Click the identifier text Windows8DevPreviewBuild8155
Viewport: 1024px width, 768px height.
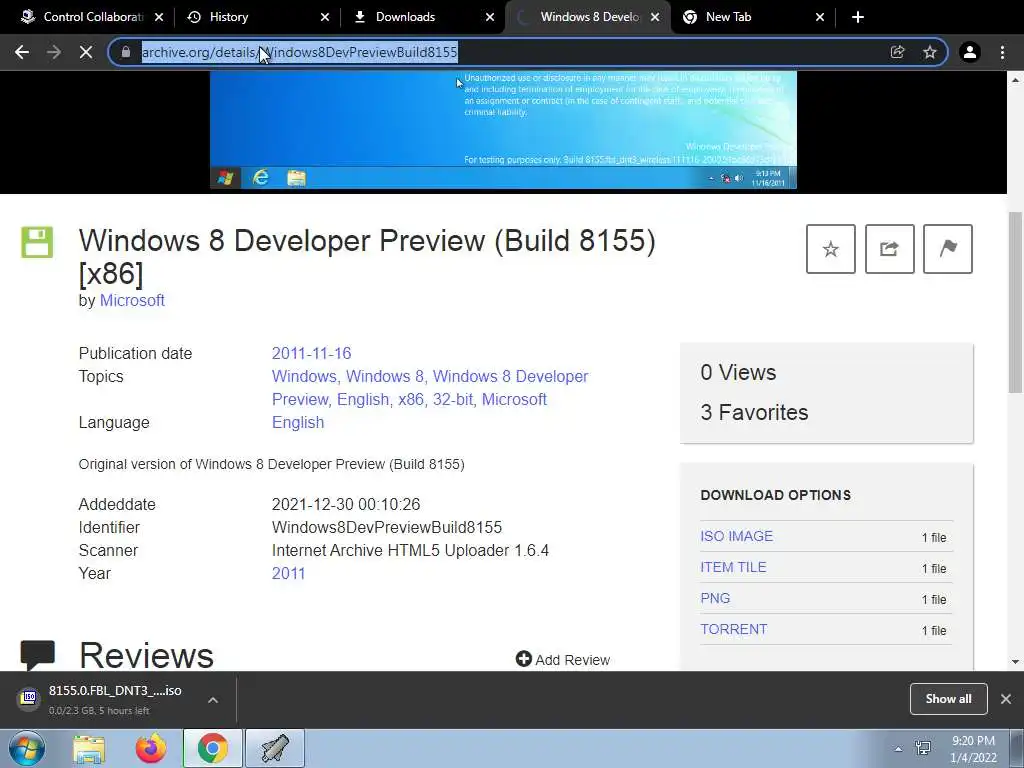387,528
